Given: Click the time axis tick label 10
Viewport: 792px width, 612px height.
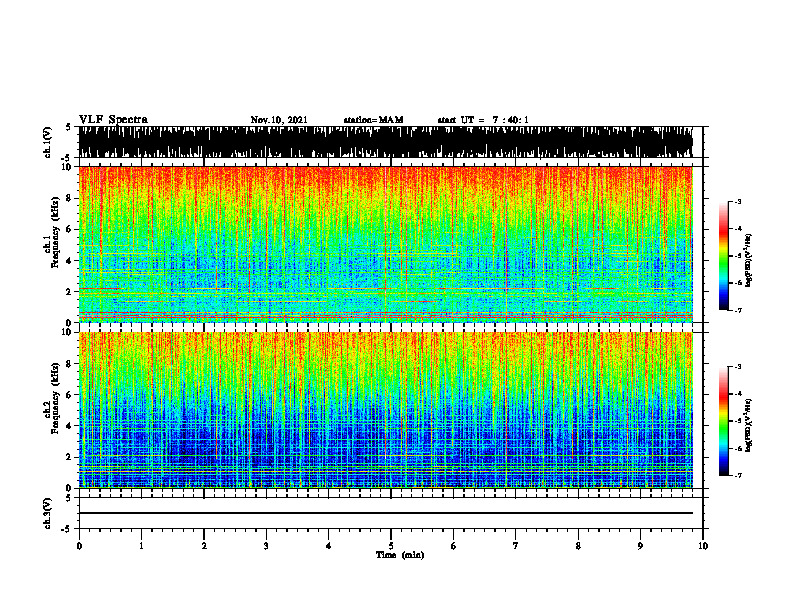Looking at the screenshot, I should tap(703, 546).
